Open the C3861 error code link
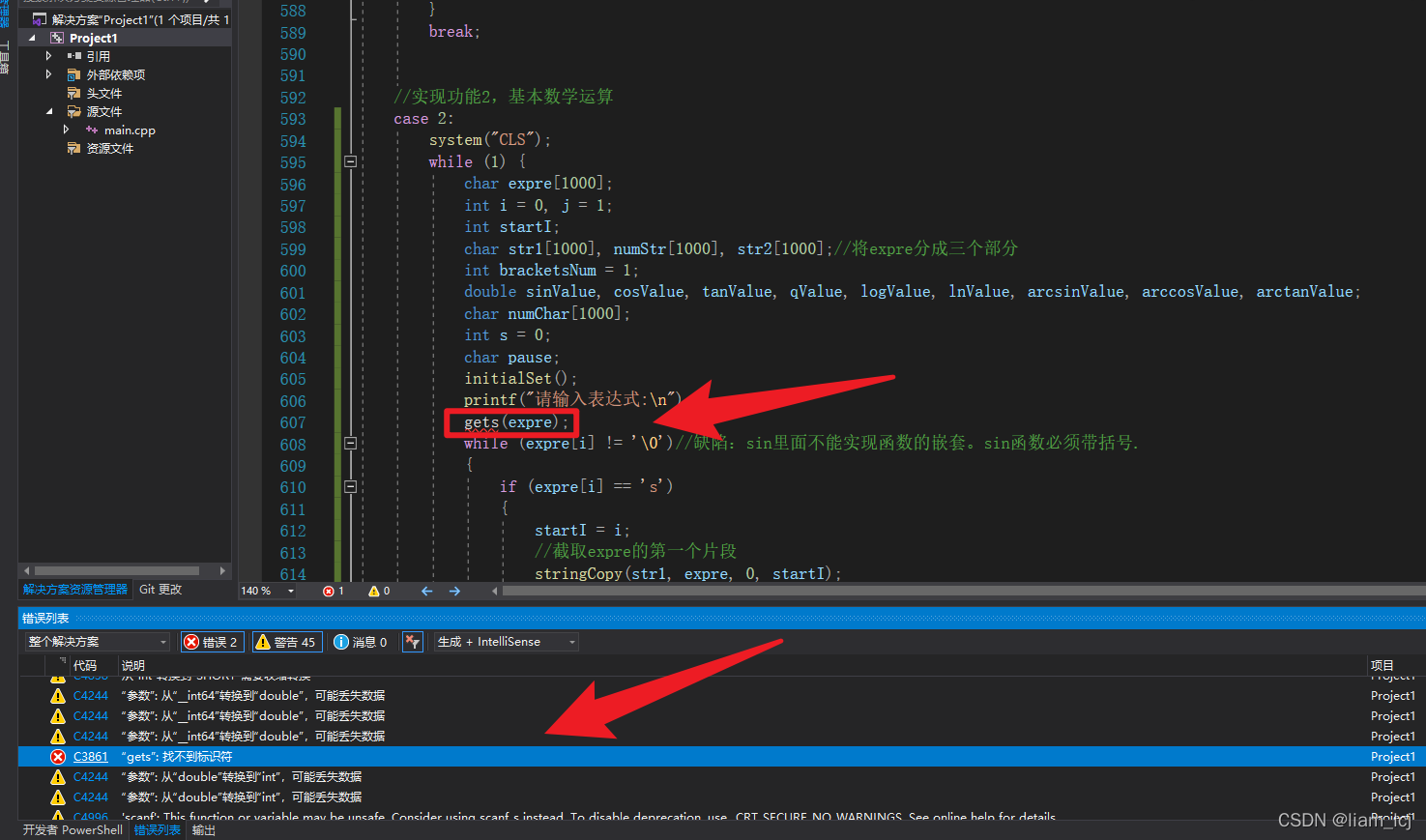 (91, 757)
